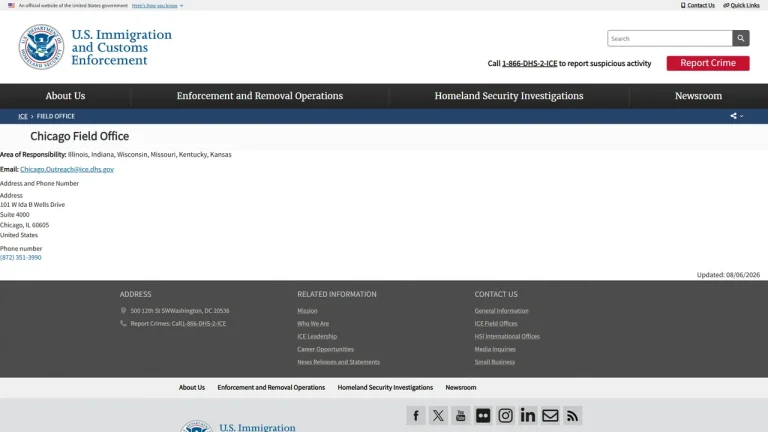Viewport: 768px width, 432px height.
Task: Open the Mission footer link
Action: point(307,311)
